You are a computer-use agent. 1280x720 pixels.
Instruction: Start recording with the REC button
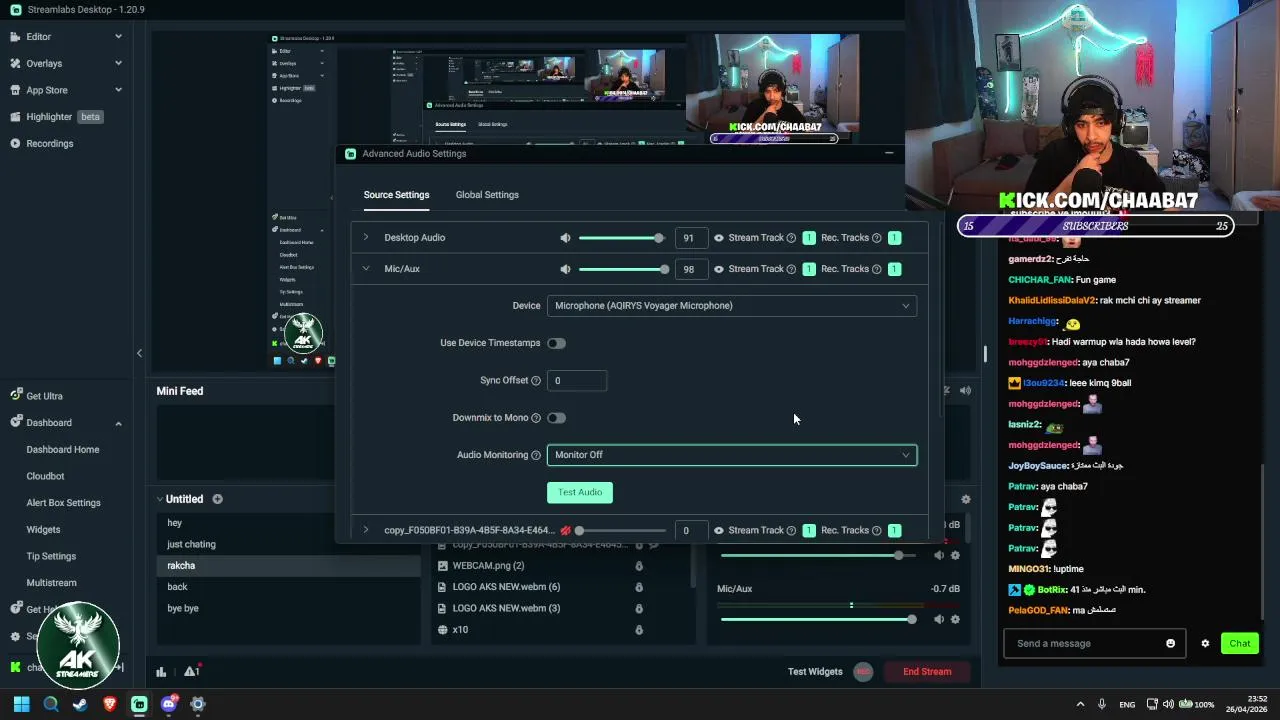point(863,672)
